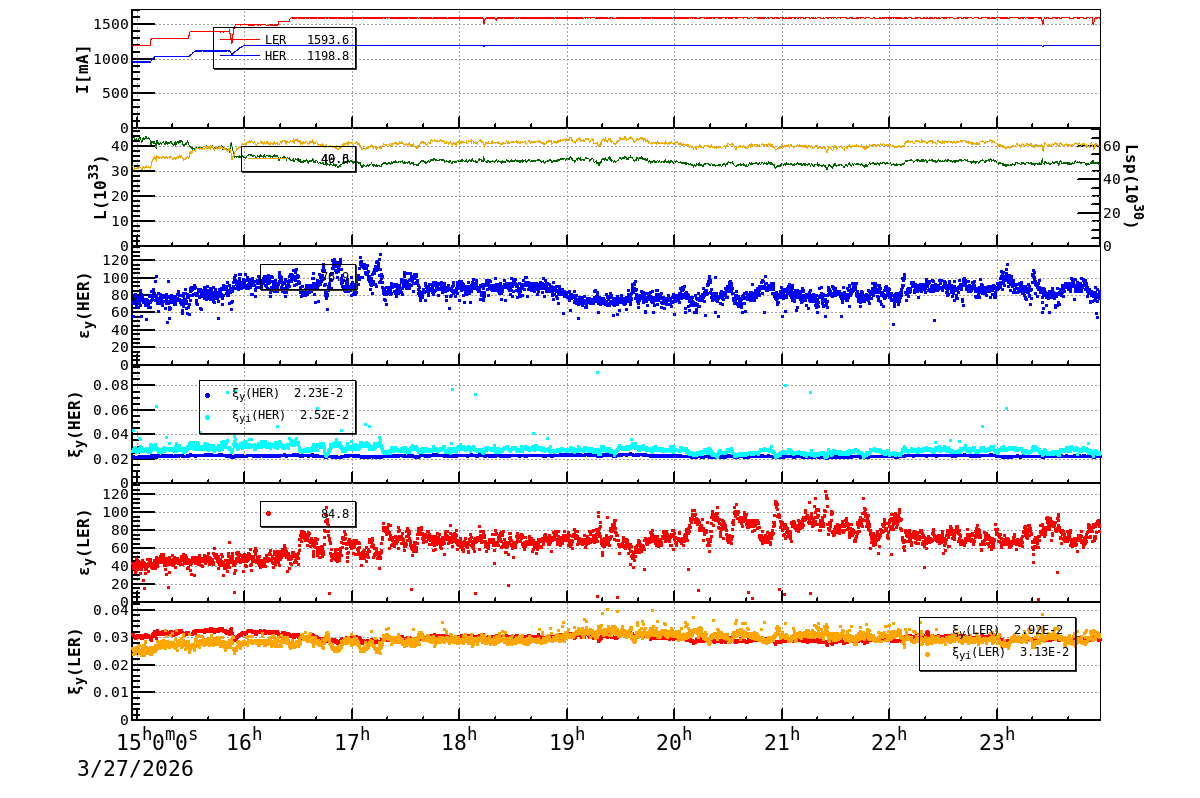
Task: Click the LER 1593.6 legend entry
Action: coord(306,40)
